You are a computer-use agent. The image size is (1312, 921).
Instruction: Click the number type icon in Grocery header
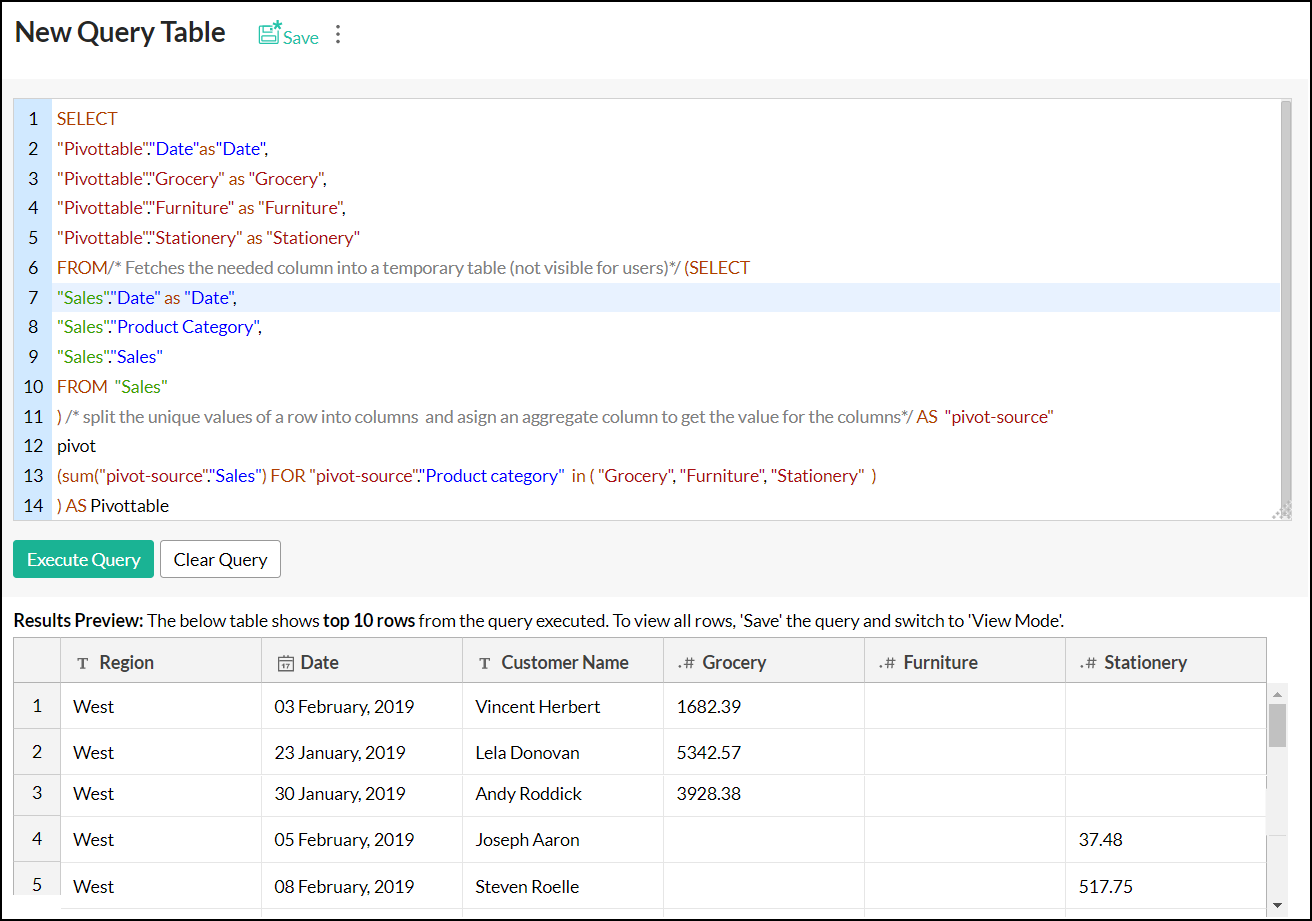[x=686, y=663]
